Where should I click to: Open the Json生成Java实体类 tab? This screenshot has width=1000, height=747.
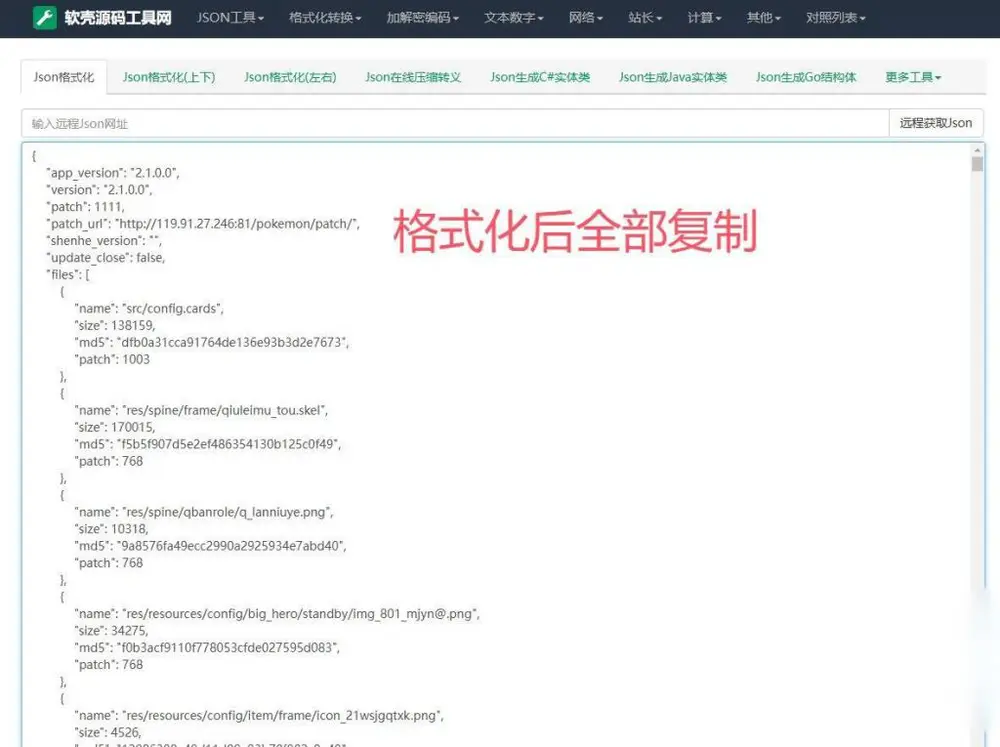673,77
